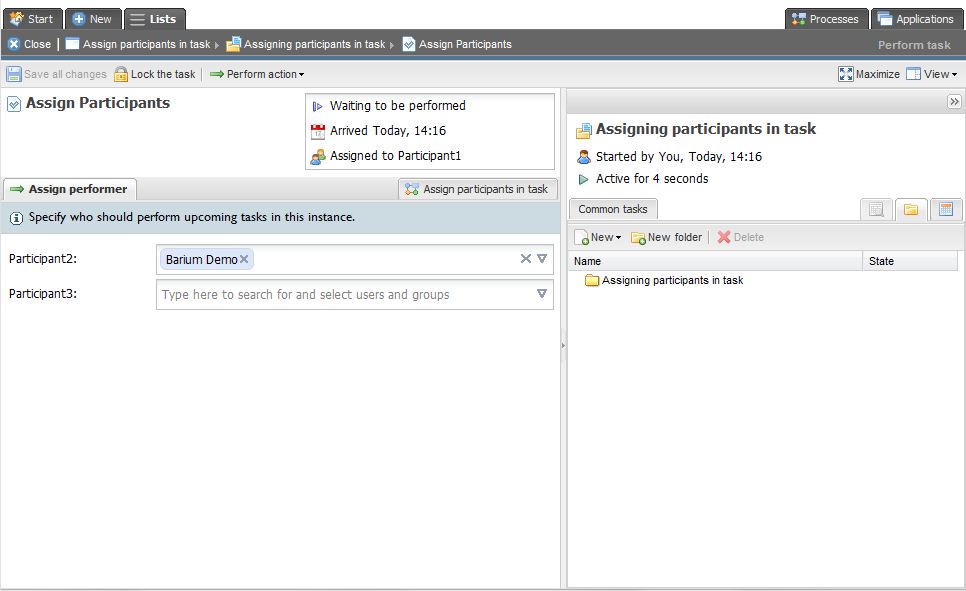Collapse the right panel with double-arrow button
966x591 pixels.
954,102
